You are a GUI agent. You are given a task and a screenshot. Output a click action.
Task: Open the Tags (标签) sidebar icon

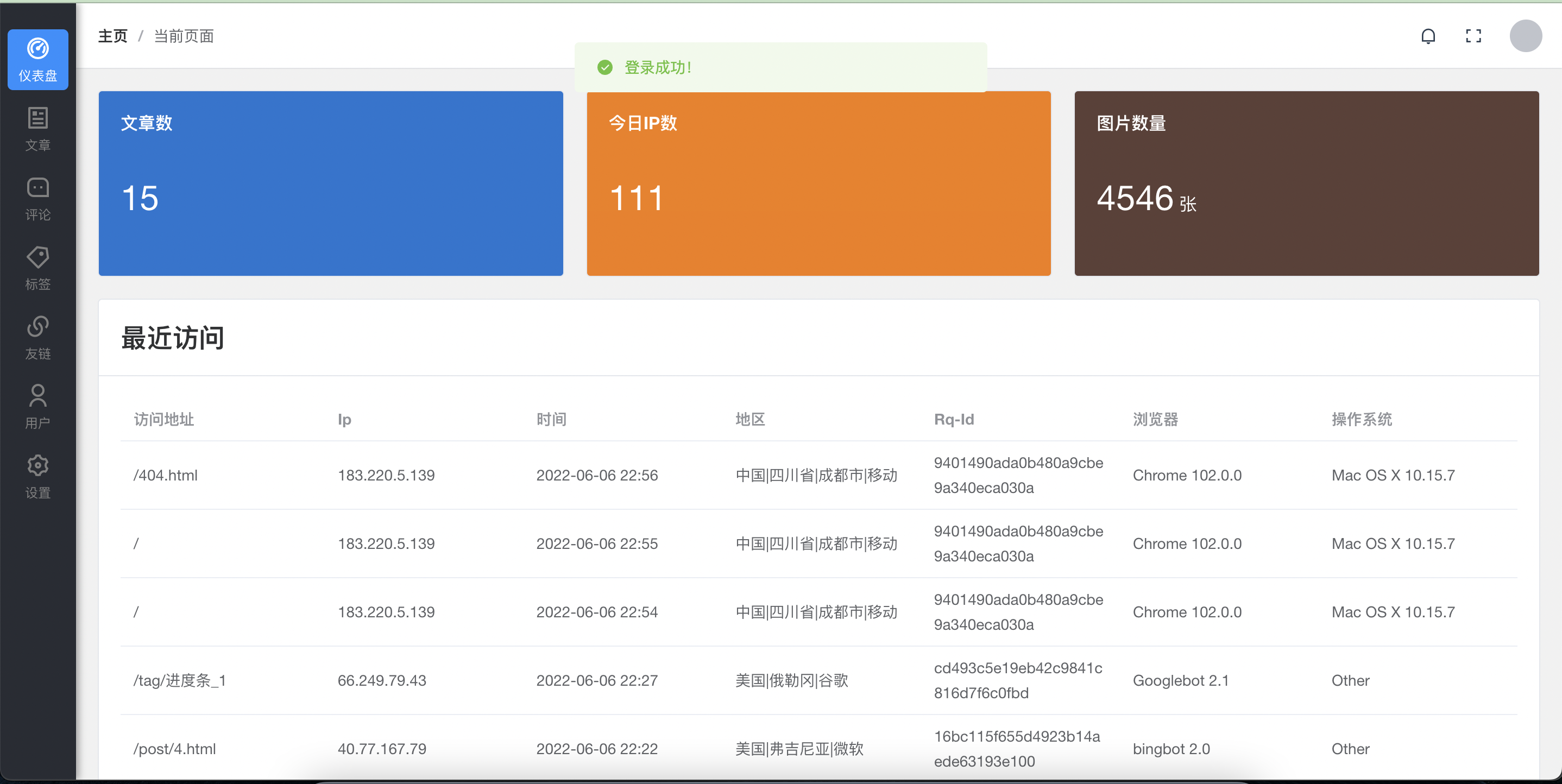pos(37,268)
